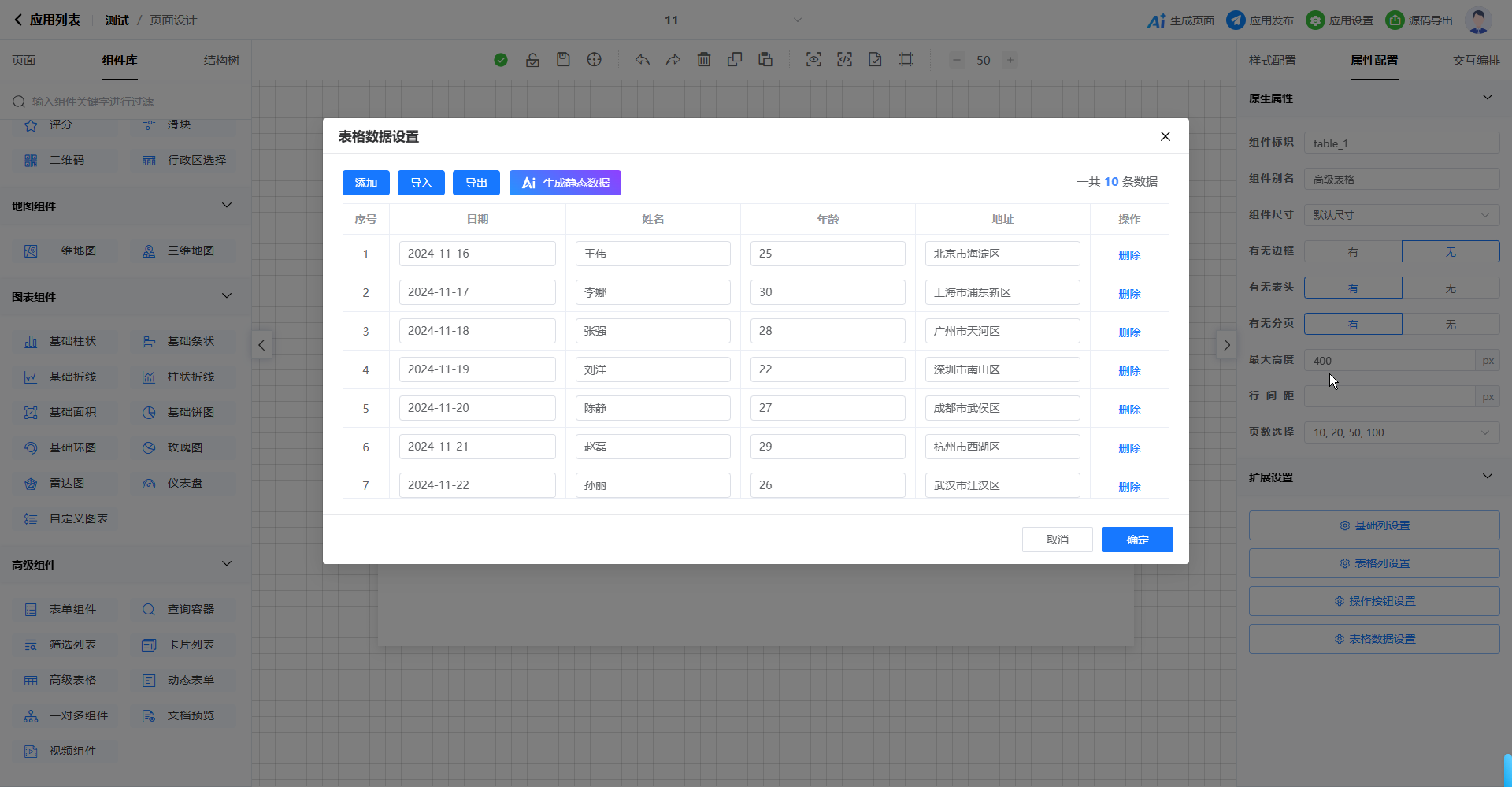Open the code view icon in toolbar
1512x787 pixels.
coord(844,60)
